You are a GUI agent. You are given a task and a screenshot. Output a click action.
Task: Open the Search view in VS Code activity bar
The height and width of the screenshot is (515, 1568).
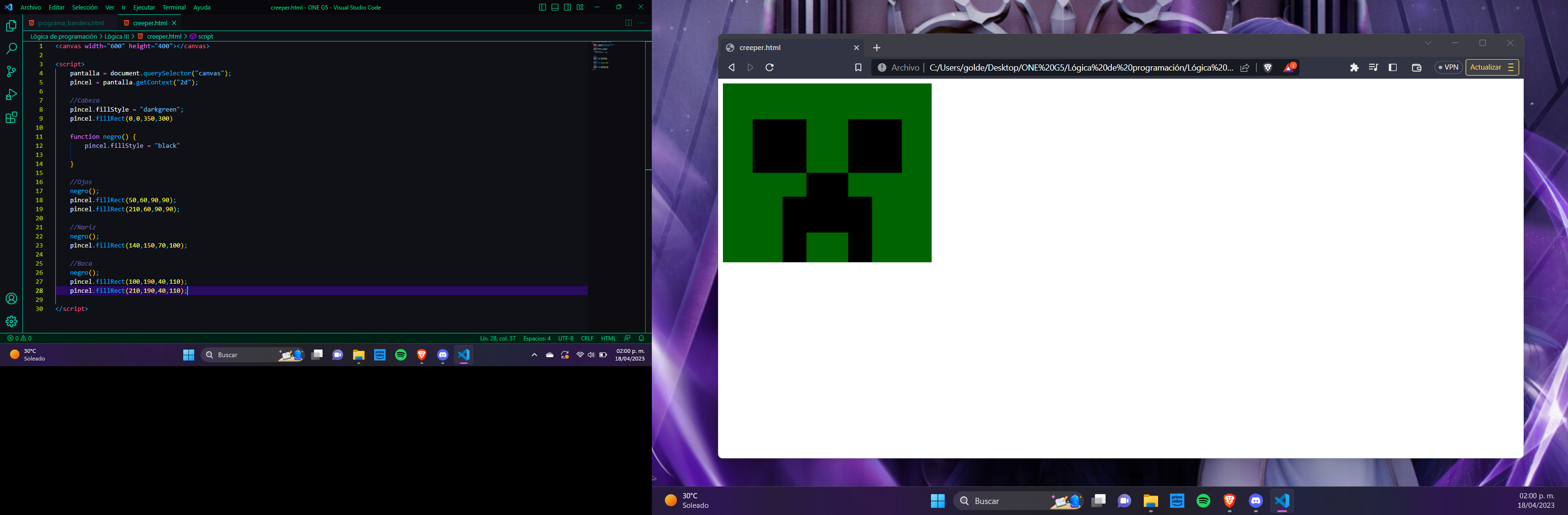point(11,49)
